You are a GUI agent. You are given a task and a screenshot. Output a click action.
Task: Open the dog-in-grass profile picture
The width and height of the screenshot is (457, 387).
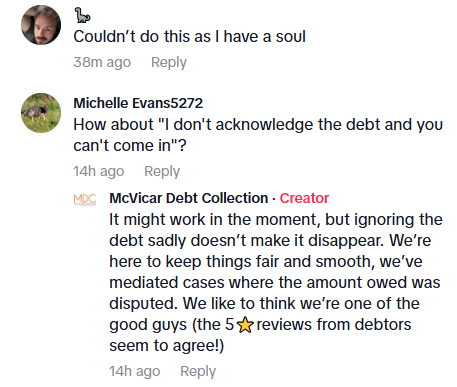point(41,113)
